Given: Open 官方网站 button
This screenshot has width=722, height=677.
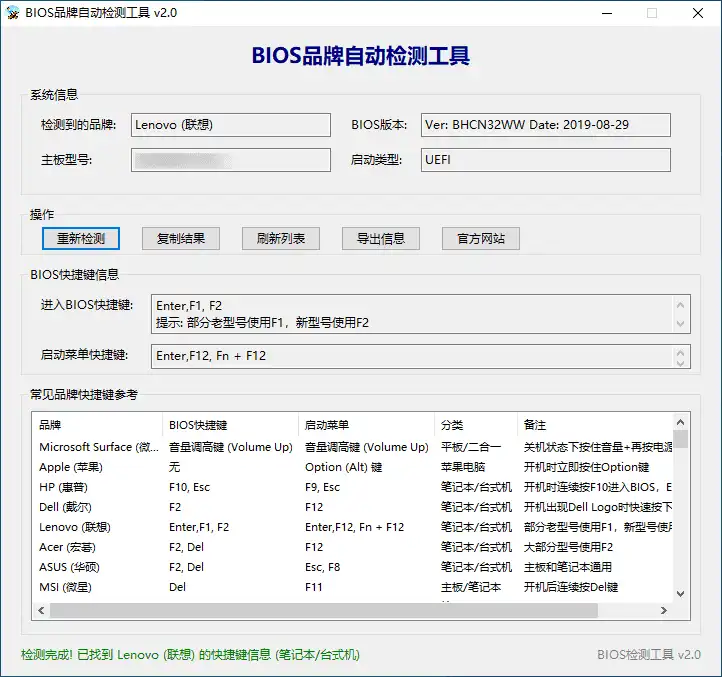Looking at the screenshot, I should [481, 239].
